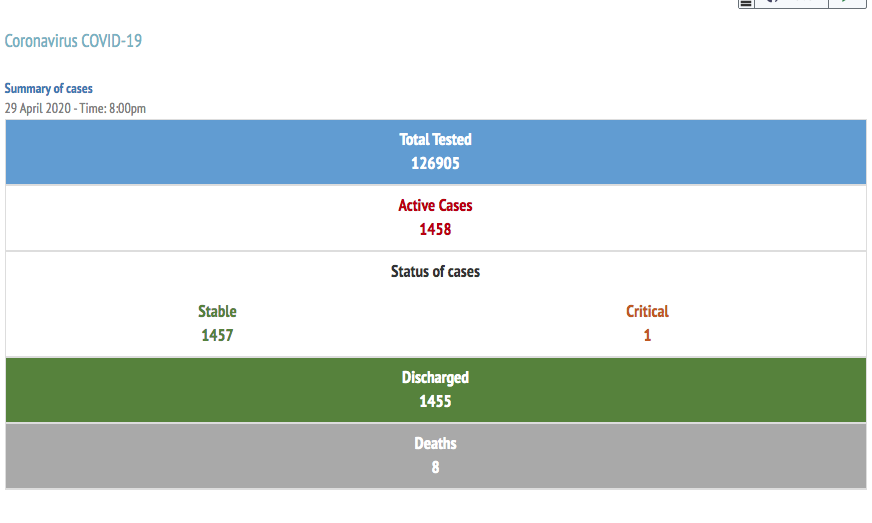Image resolution: width=872 pixels, height=523 pixels.
Task: Select the 1455 discharged number
Action: [435, 401]
